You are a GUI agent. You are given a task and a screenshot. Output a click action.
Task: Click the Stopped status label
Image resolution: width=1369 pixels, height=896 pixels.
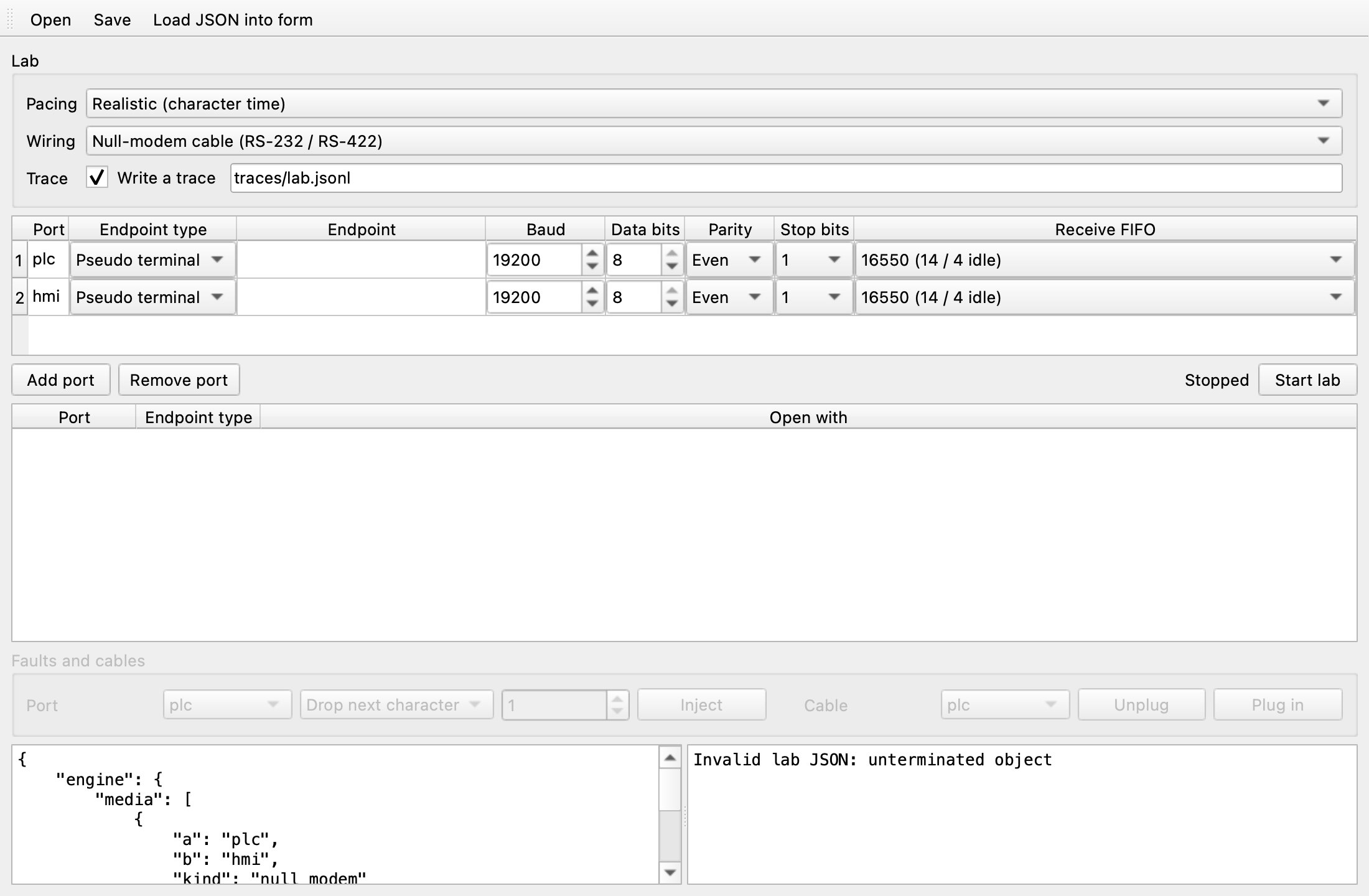click(1217, 380)
